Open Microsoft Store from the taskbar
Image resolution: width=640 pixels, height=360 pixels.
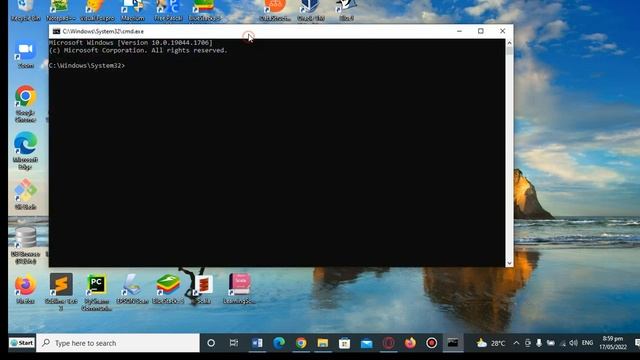(x=344, y=343)
